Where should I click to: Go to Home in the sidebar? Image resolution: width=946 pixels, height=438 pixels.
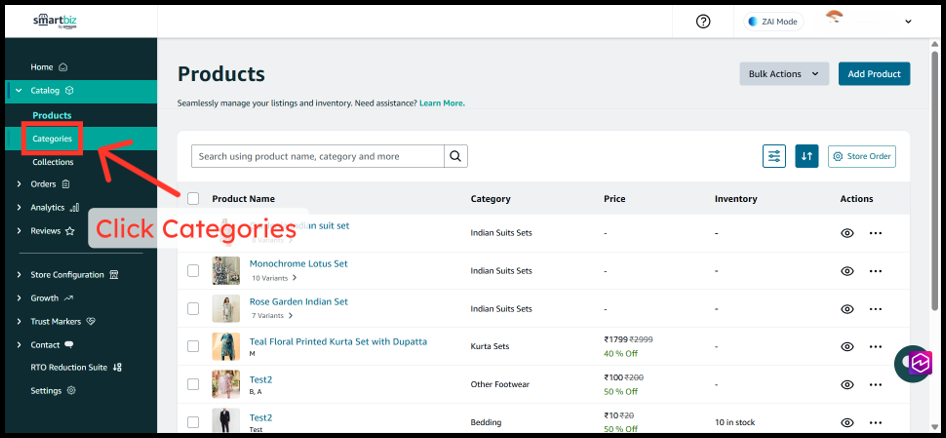(42, 67)
